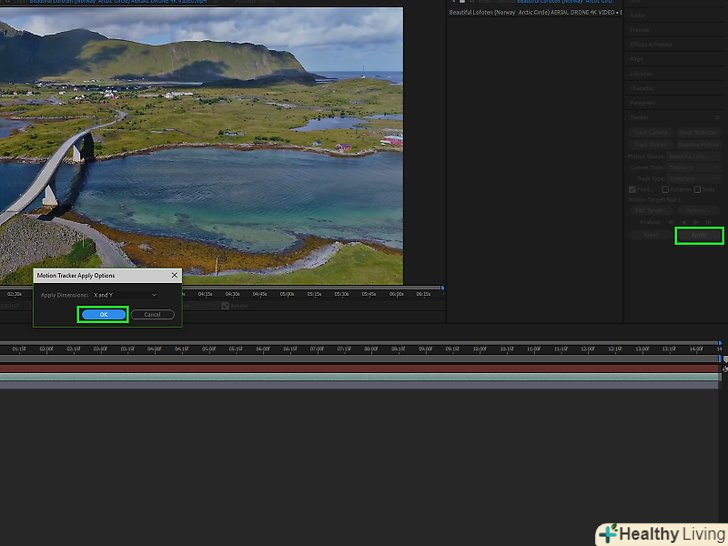This screenshot has width=728, height=546.
Task: Open the Apply Dimensions dropdown
Action: click(x=126, y=295)
